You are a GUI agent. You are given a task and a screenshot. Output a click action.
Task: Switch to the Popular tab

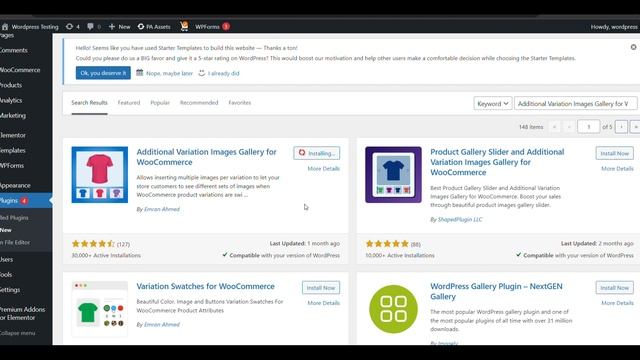pyautogui.click(x=160, y=103)
